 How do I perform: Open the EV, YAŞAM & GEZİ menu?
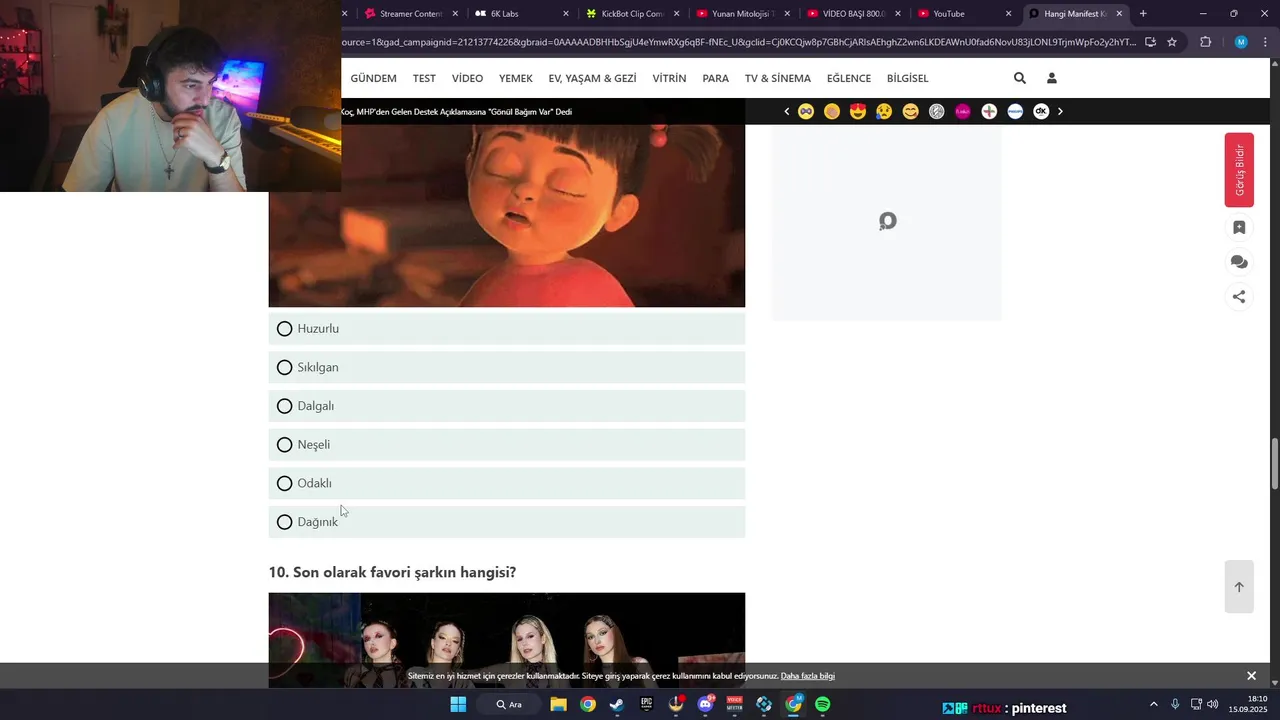click(x=592, y=78)
